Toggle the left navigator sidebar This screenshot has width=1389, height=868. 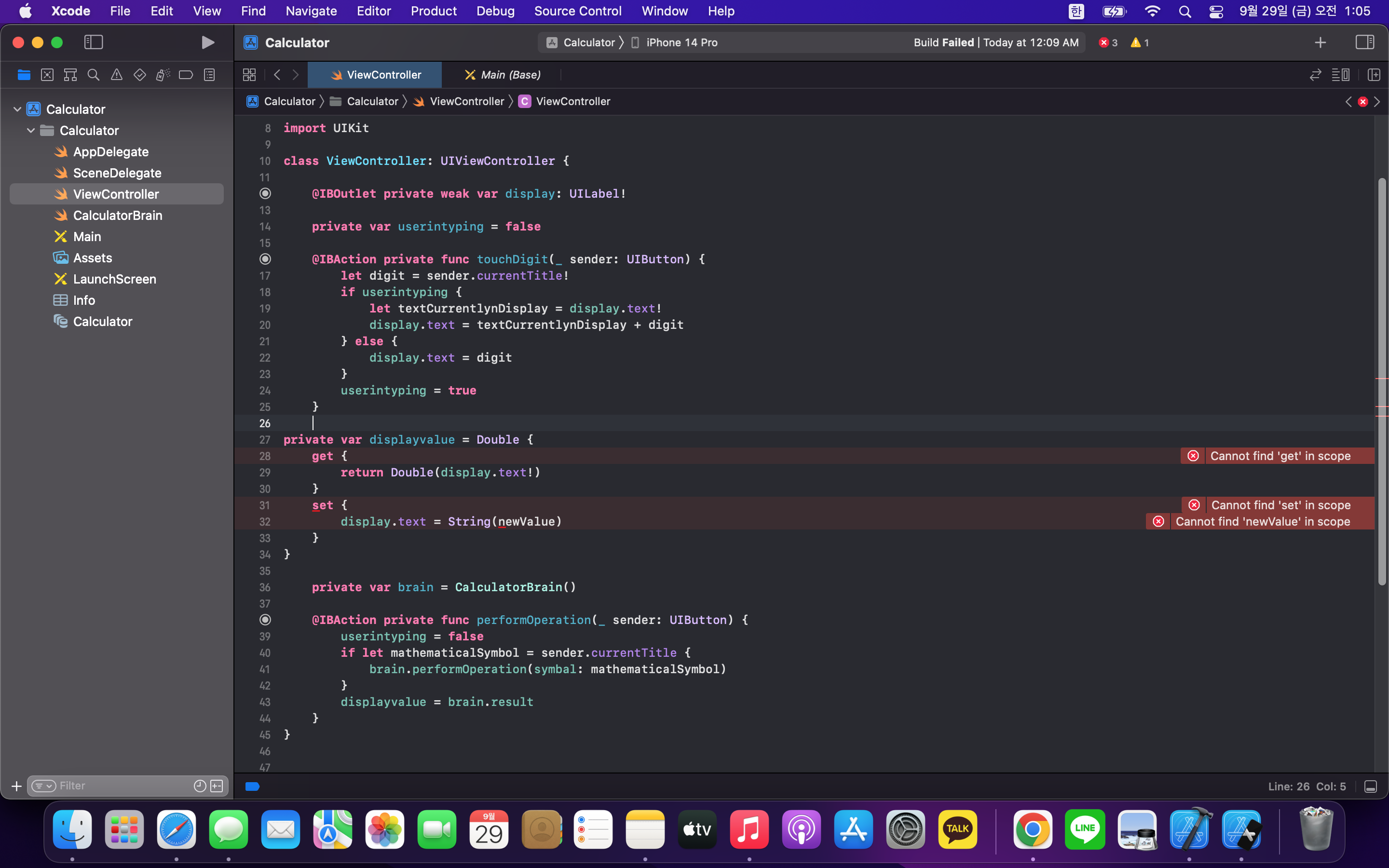[x=93, y=42]
